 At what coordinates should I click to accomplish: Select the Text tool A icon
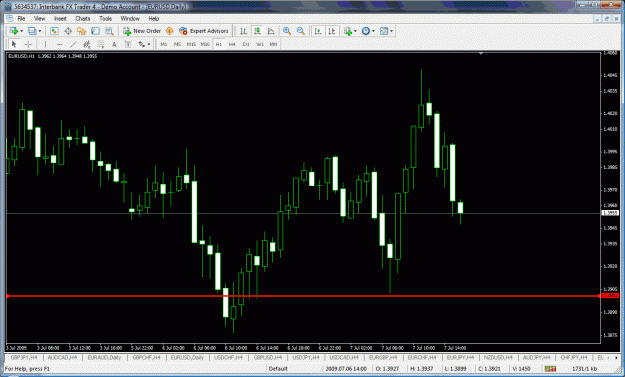114,44
